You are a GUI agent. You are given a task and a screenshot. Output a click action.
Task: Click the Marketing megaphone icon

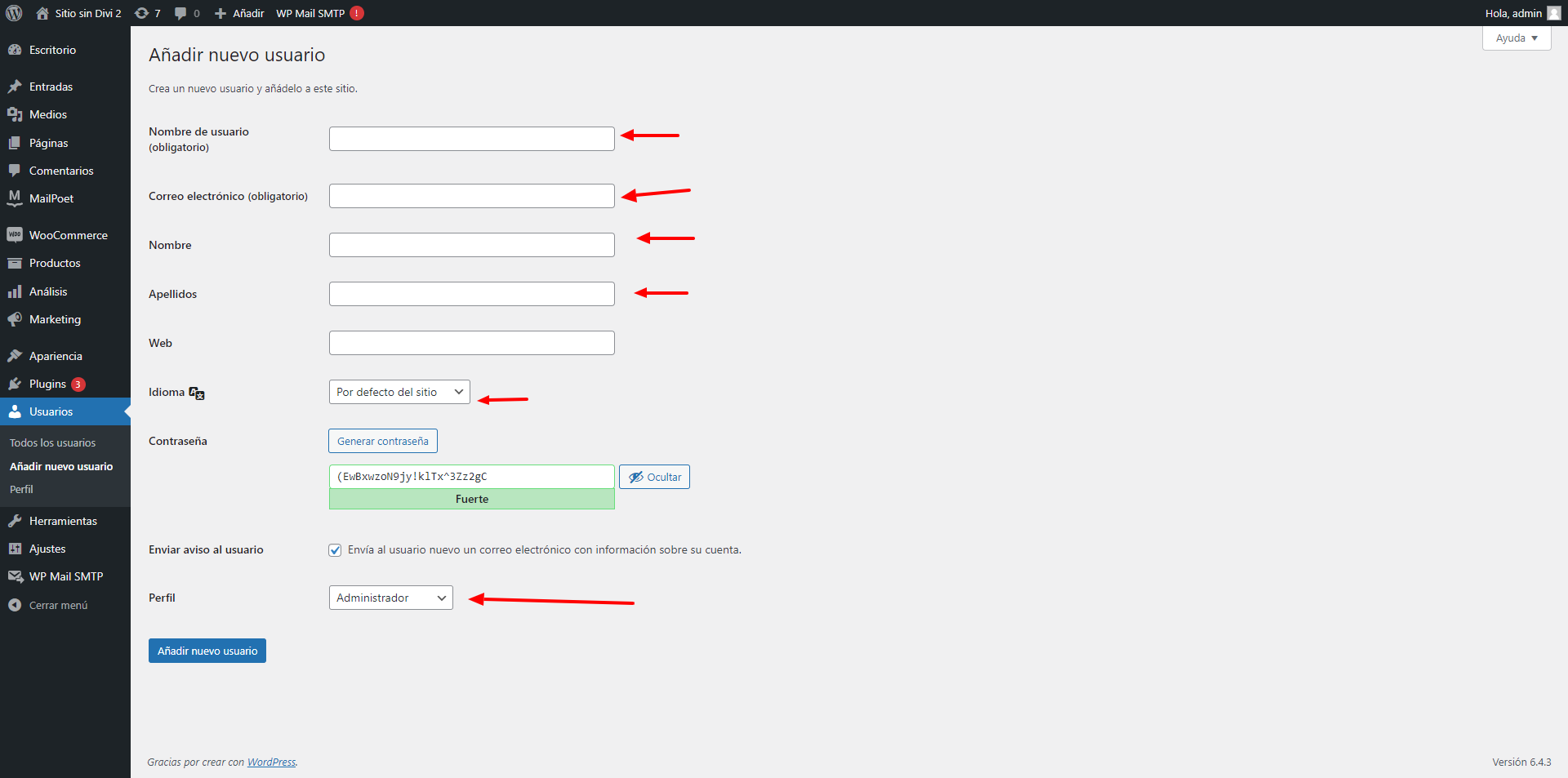tap(15, 319)
